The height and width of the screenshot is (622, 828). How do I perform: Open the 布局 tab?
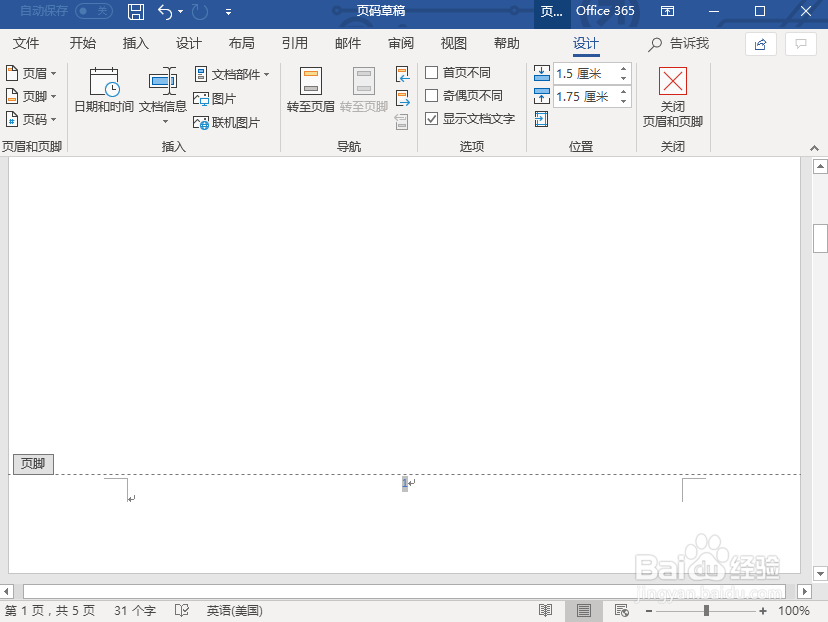242,43
